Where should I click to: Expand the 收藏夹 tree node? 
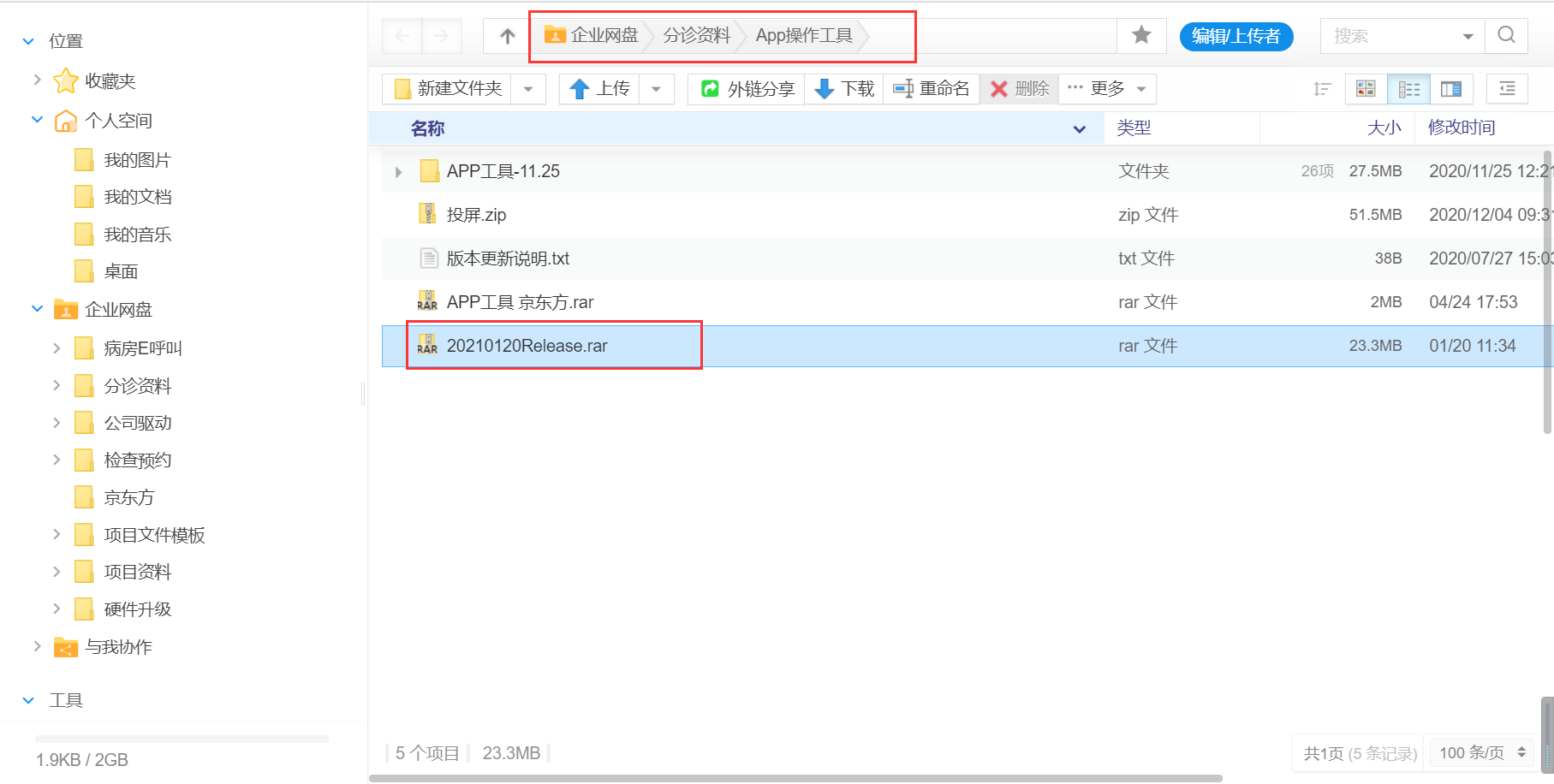coord(37,80)
